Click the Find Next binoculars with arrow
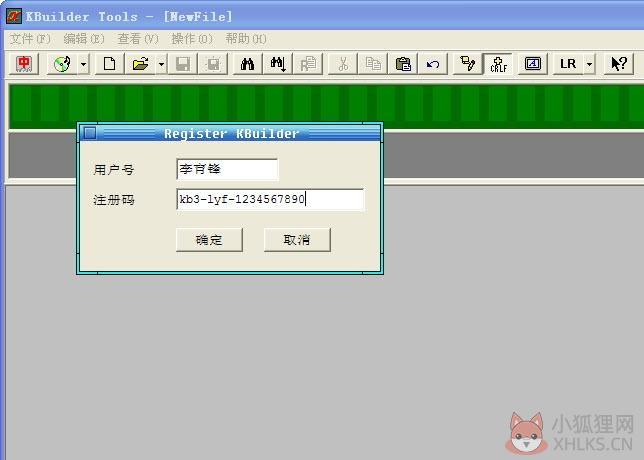The image size is (644, 460). 278,64
